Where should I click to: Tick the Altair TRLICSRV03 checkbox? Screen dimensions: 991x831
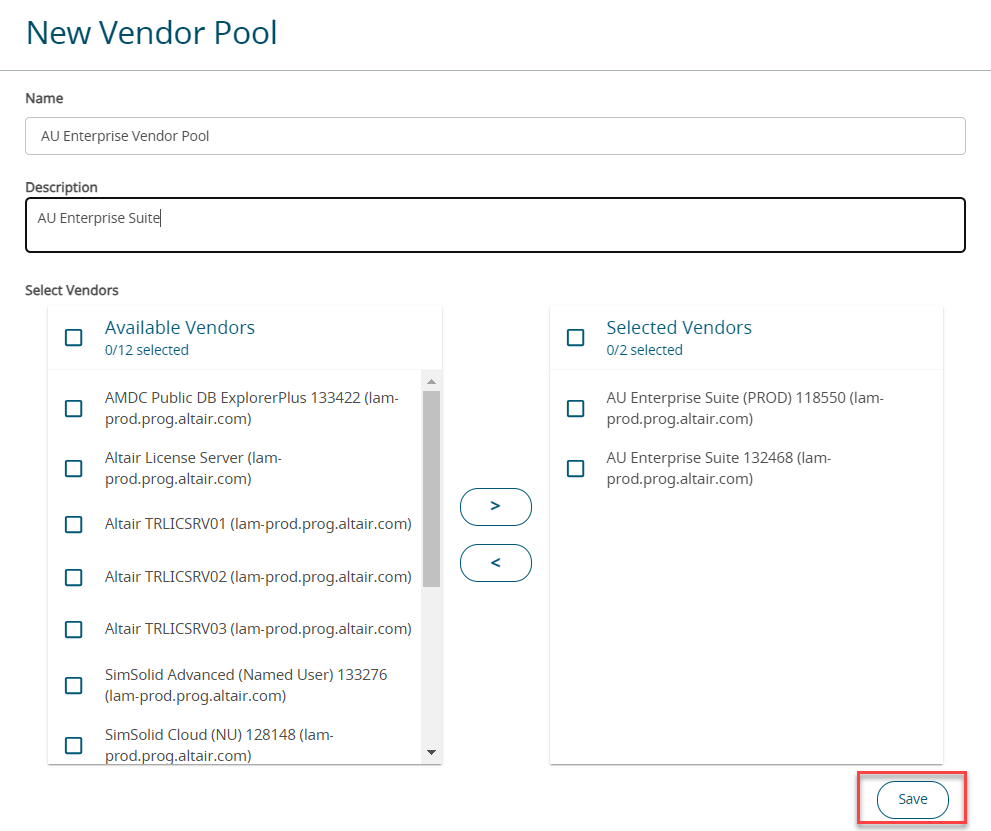coord(74,629)
